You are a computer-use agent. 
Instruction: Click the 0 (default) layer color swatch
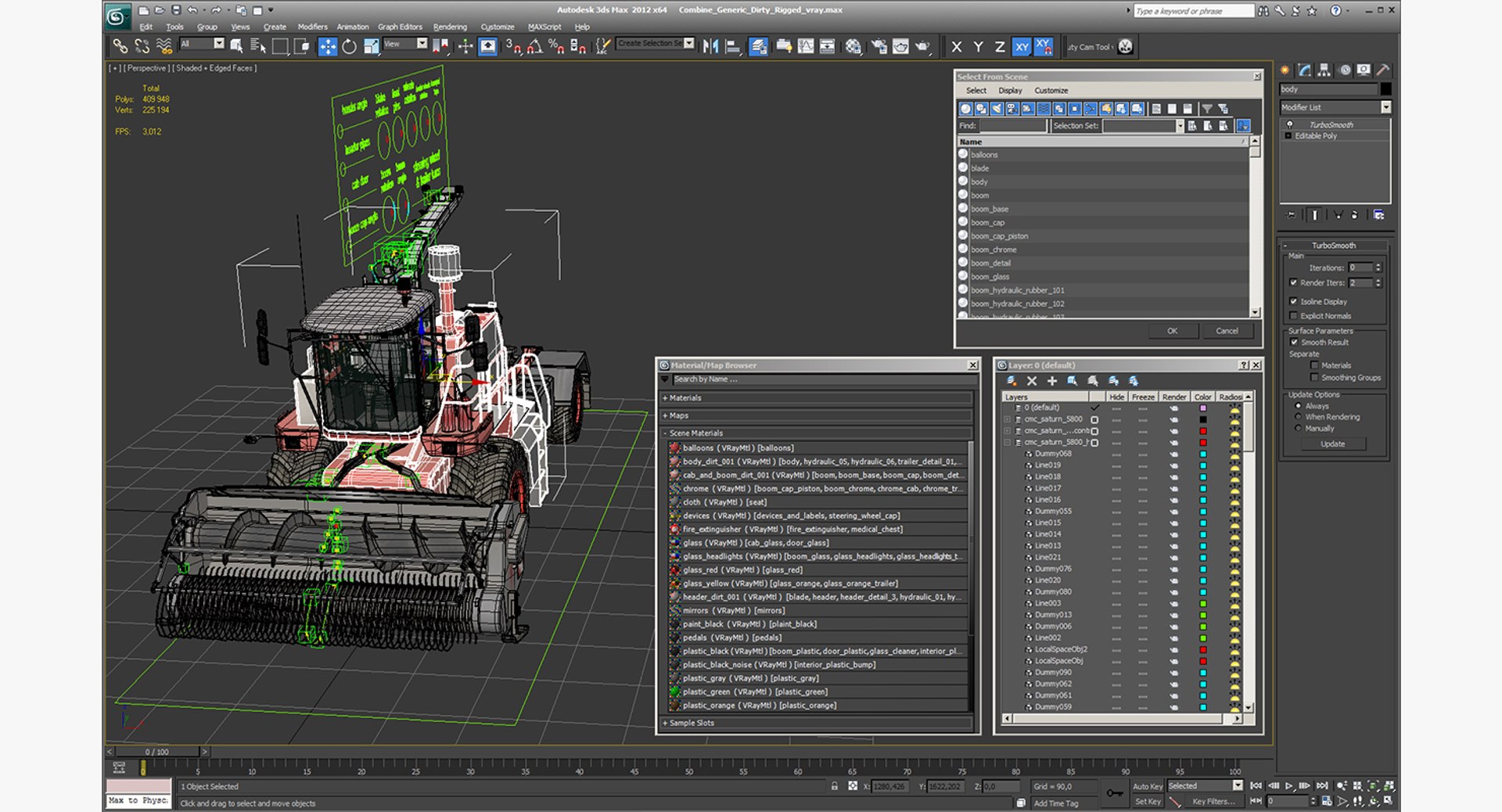click(1203, 408)
